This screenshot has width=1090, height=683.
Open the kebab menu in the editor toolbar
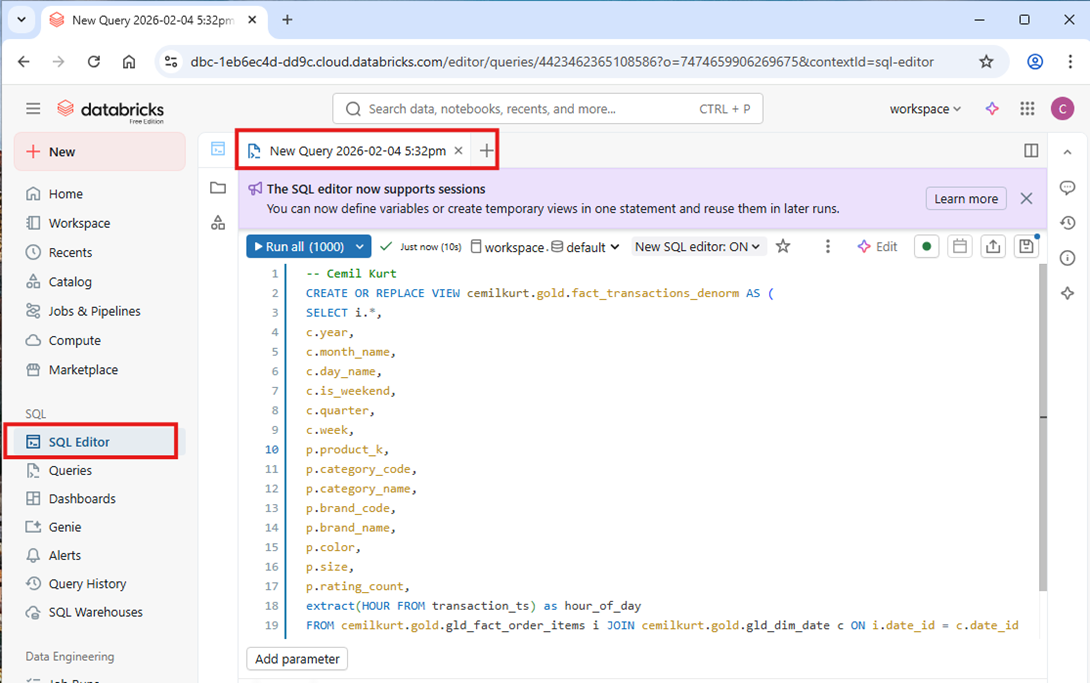tap(827, 247)
